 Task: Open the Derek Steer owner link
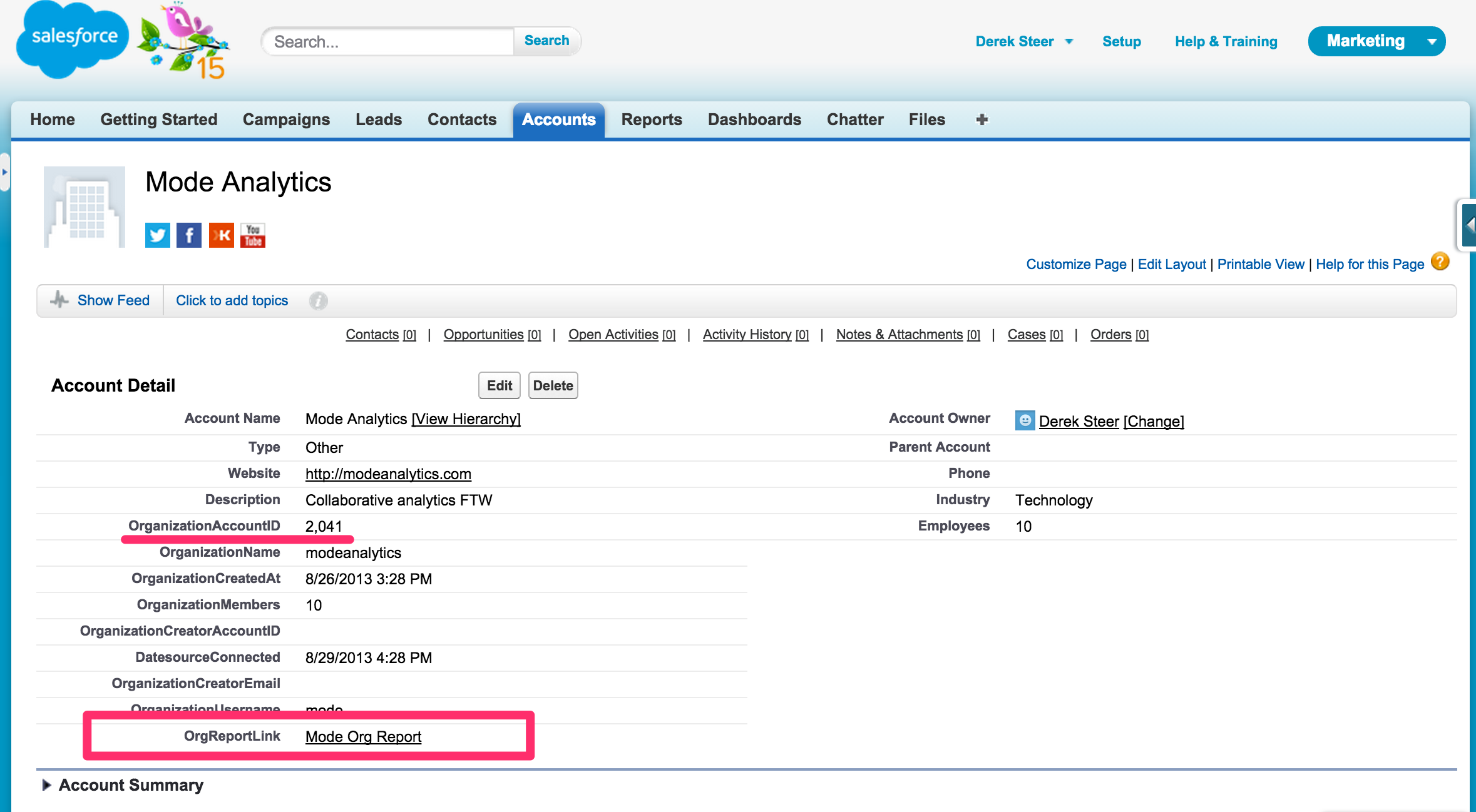pyautogui.click(x=1079, y=422)
